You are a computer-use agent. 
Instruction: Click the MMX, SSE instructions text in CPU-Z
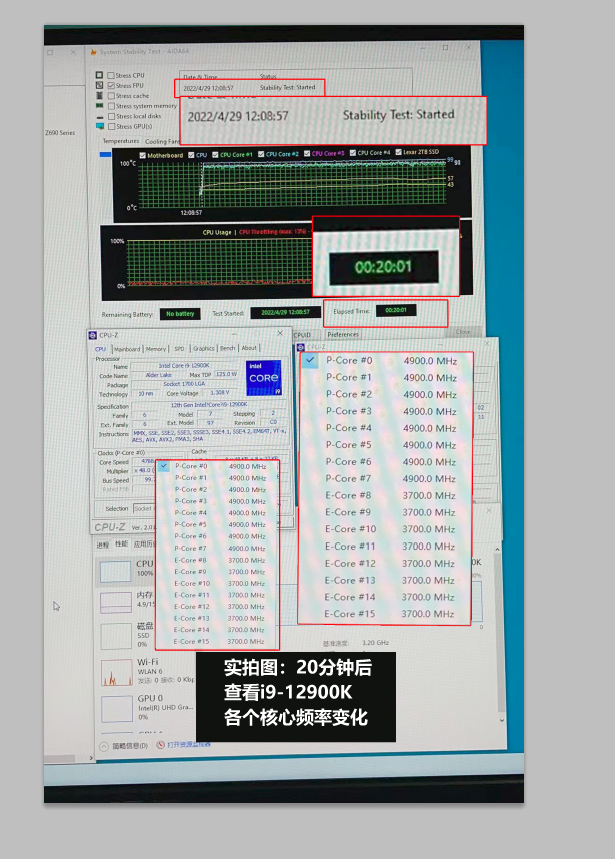[x=209, y=436]
